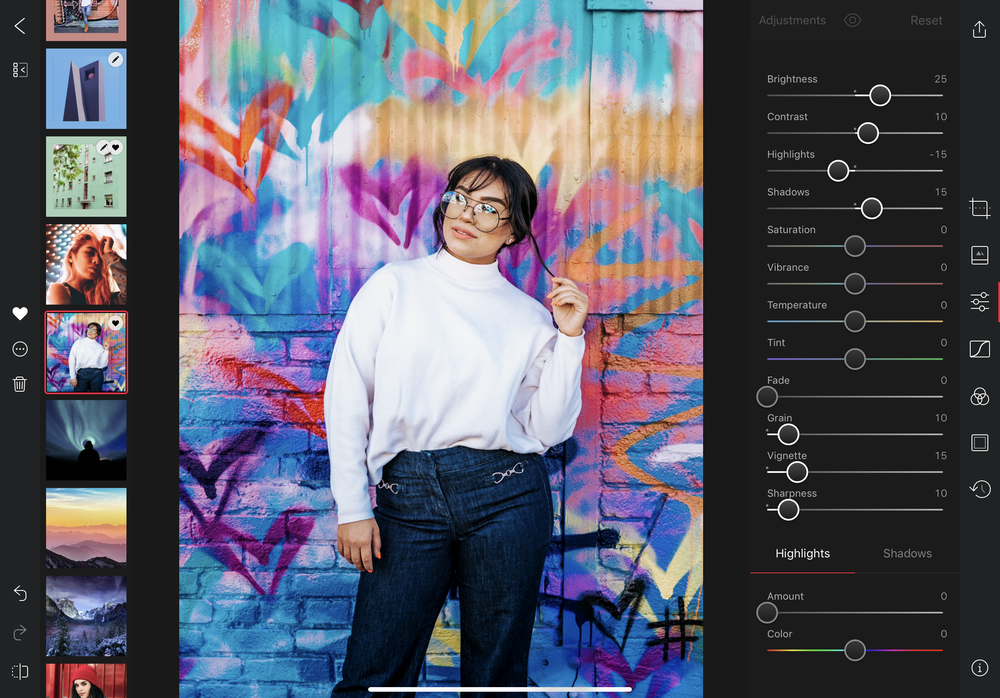Click heart badge on graffiti portrait thumbnail
Screen dimensions: 1000x698
pyautogui.click(x=115, y=323)
